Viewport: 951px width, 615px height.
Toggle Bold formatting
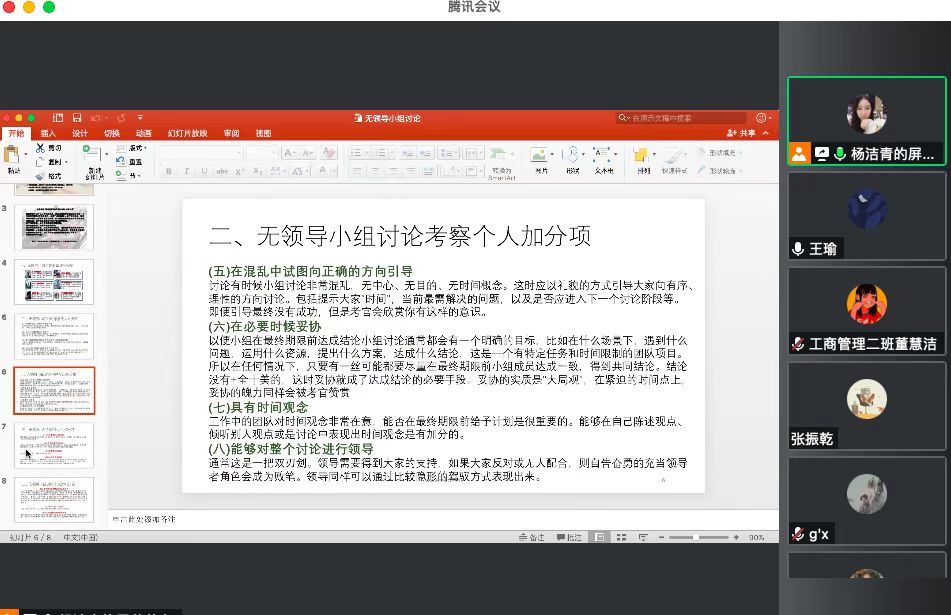[x=169, y=172]
